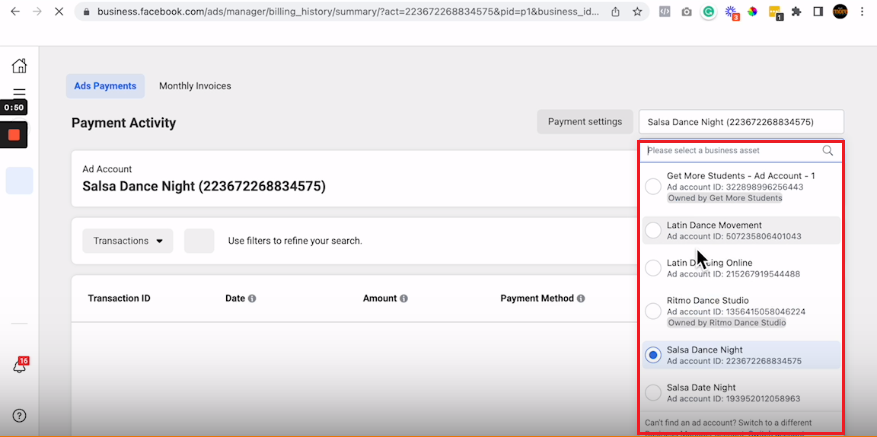Click the recording timer showing 0:50
The image size is (877, 437).
click(14, 107)
